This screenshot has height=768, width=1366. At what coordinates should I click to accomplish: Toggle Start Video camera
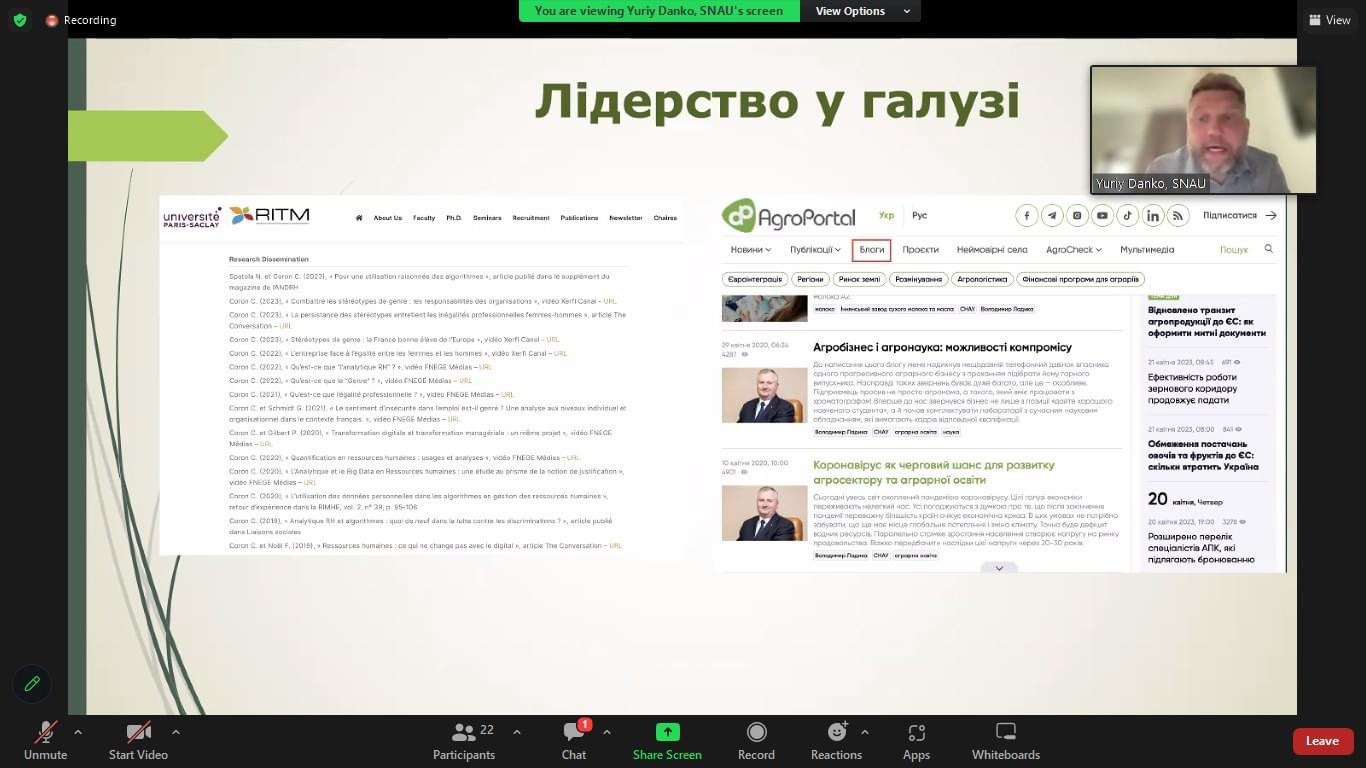(138, 741)
